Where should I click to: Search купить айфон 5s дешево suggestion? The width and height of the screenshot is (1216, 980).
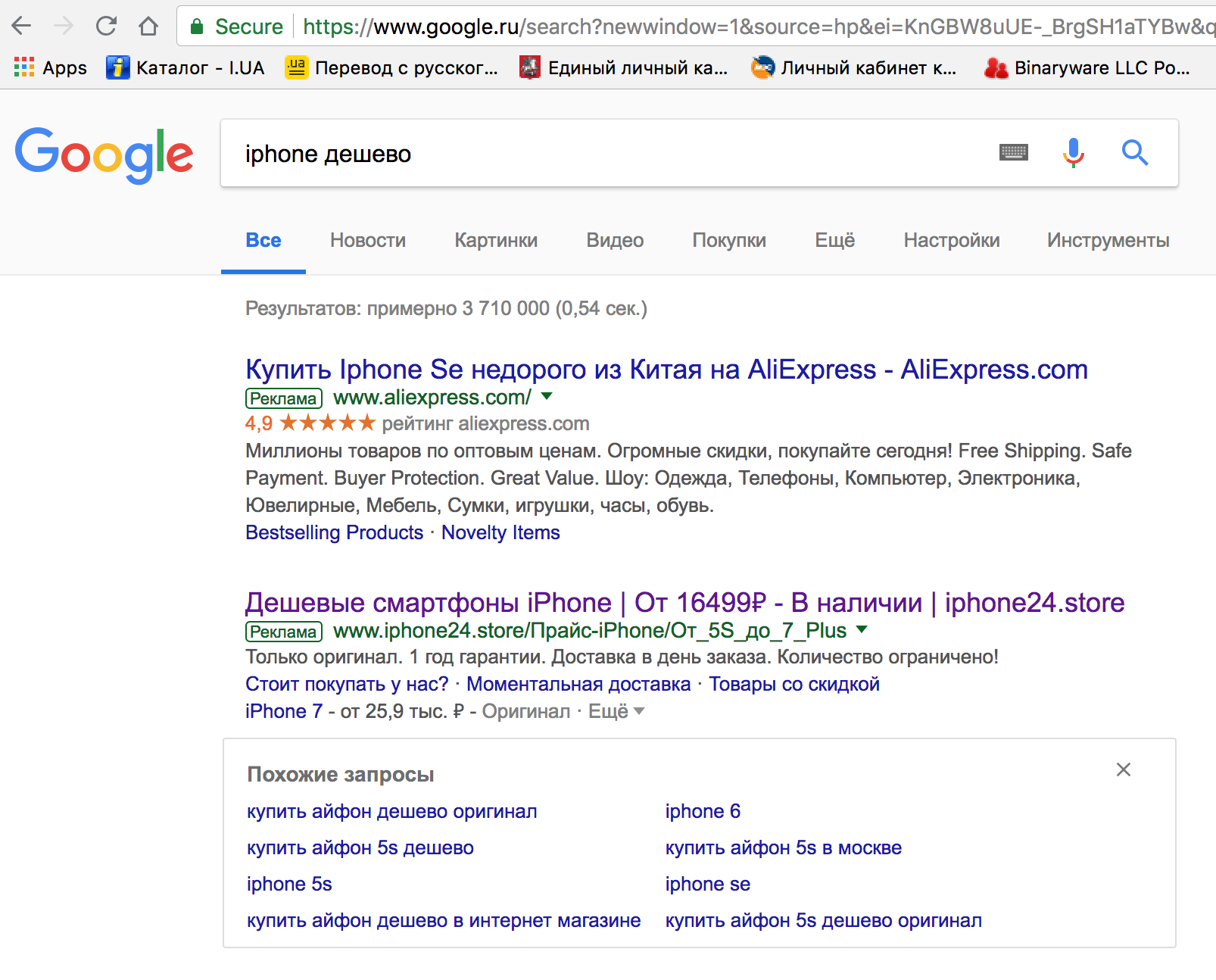tap(360, 847)
